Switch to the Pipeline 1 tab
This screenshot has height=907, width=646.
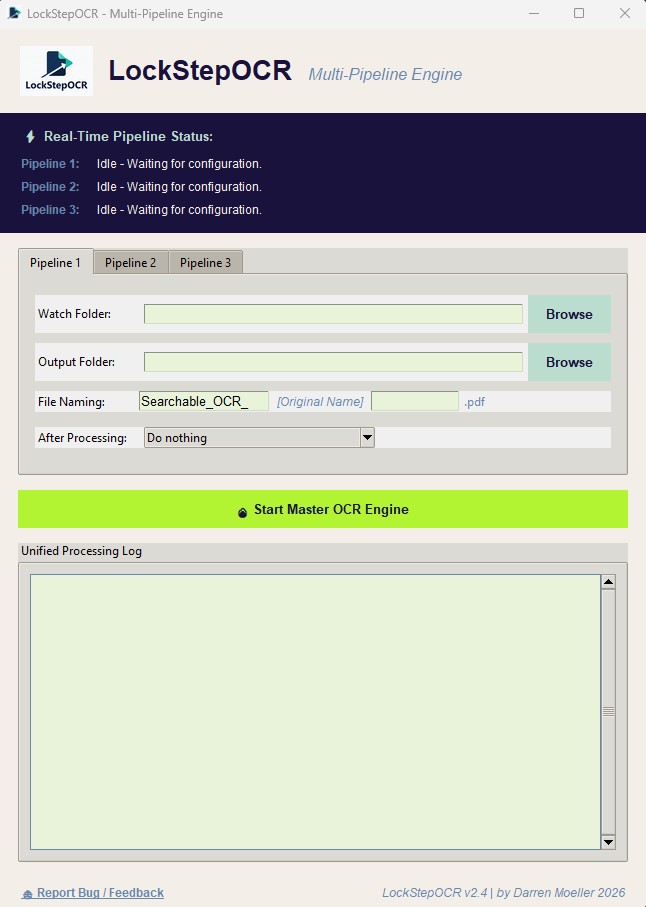click(x=56, y=263)
